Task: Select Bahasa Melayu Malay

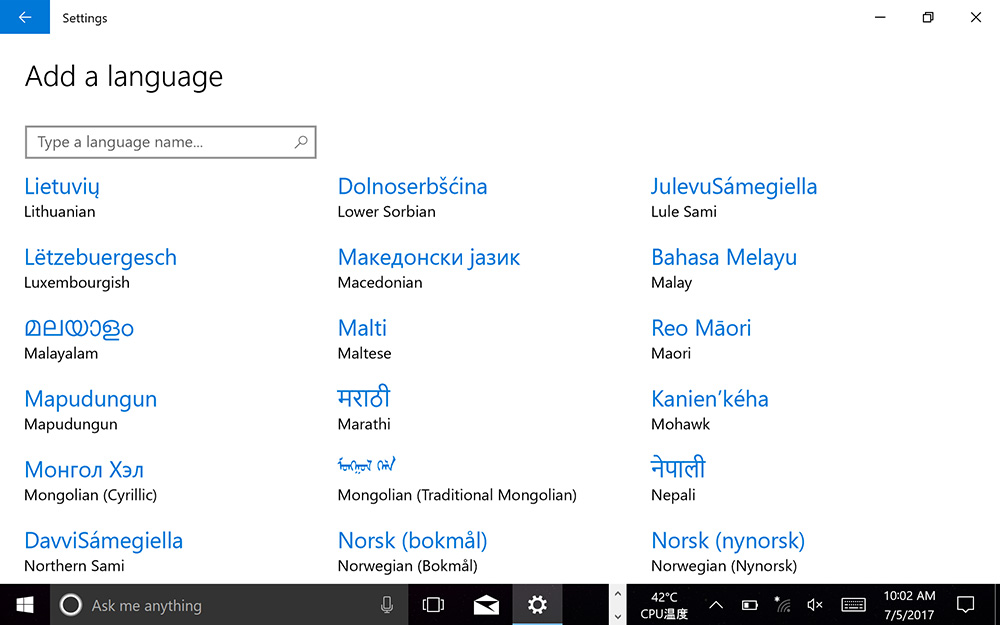Action: tap(724, 268)
